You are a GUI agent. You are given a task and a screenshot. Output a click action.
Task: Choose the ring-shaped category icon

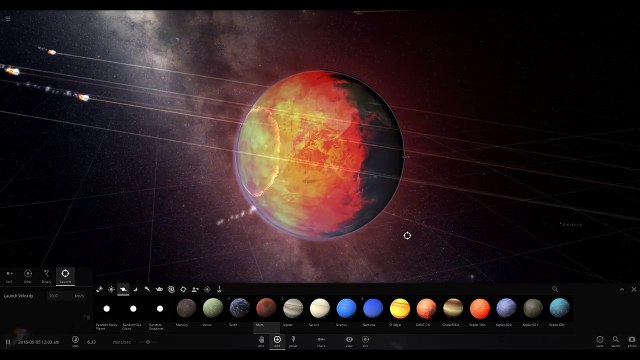coord(183,289)
